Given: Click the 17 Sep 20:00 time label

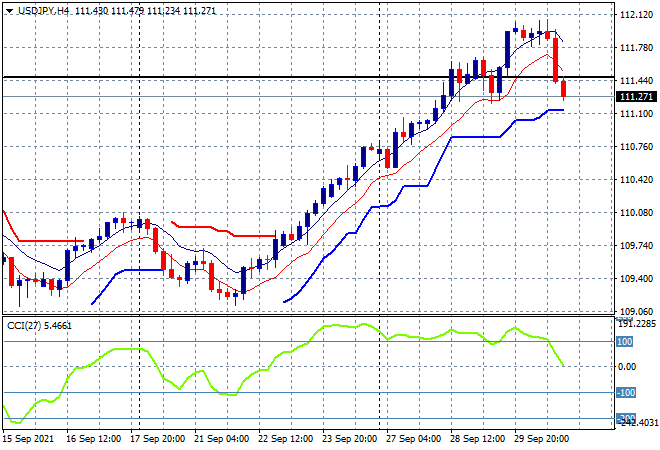Looking at the screenshot, I should coord(157,439).
